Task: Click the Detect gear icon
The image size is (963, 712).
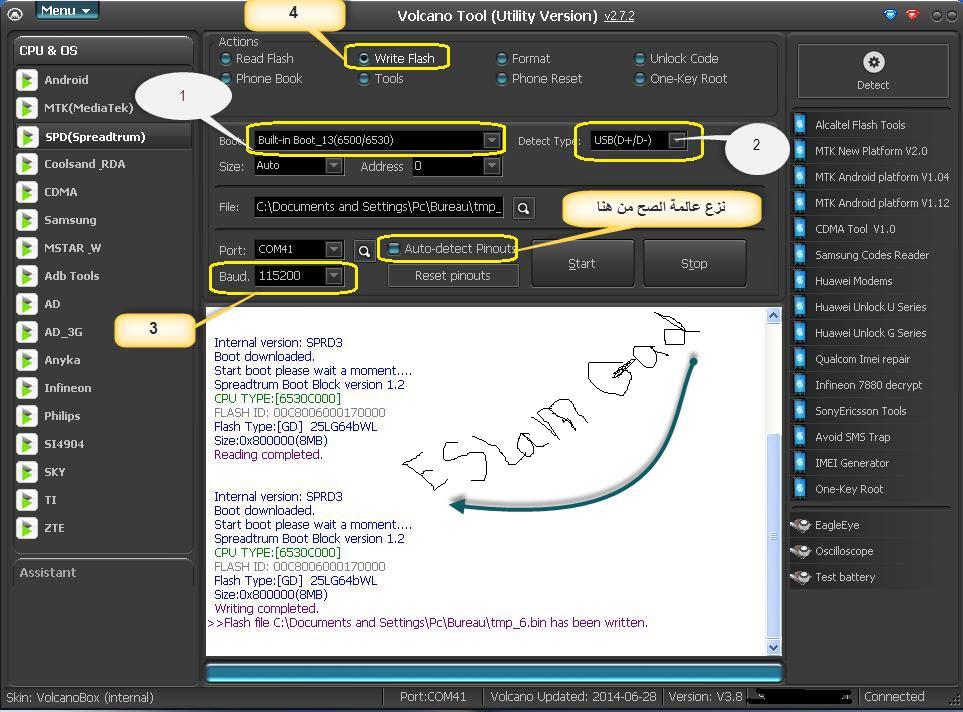Action: (x=873, y=62)
